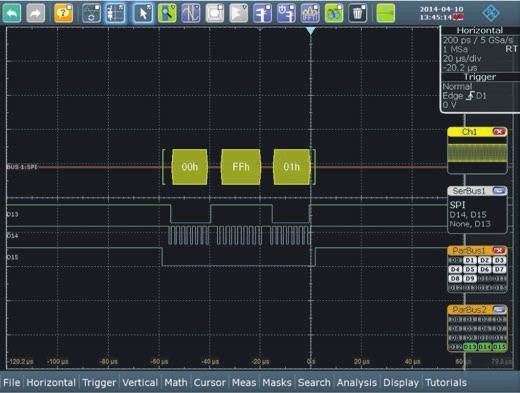The width and height of the screenshot is (520, 393).
Task: Open the Masks menu
Action: 277,383
